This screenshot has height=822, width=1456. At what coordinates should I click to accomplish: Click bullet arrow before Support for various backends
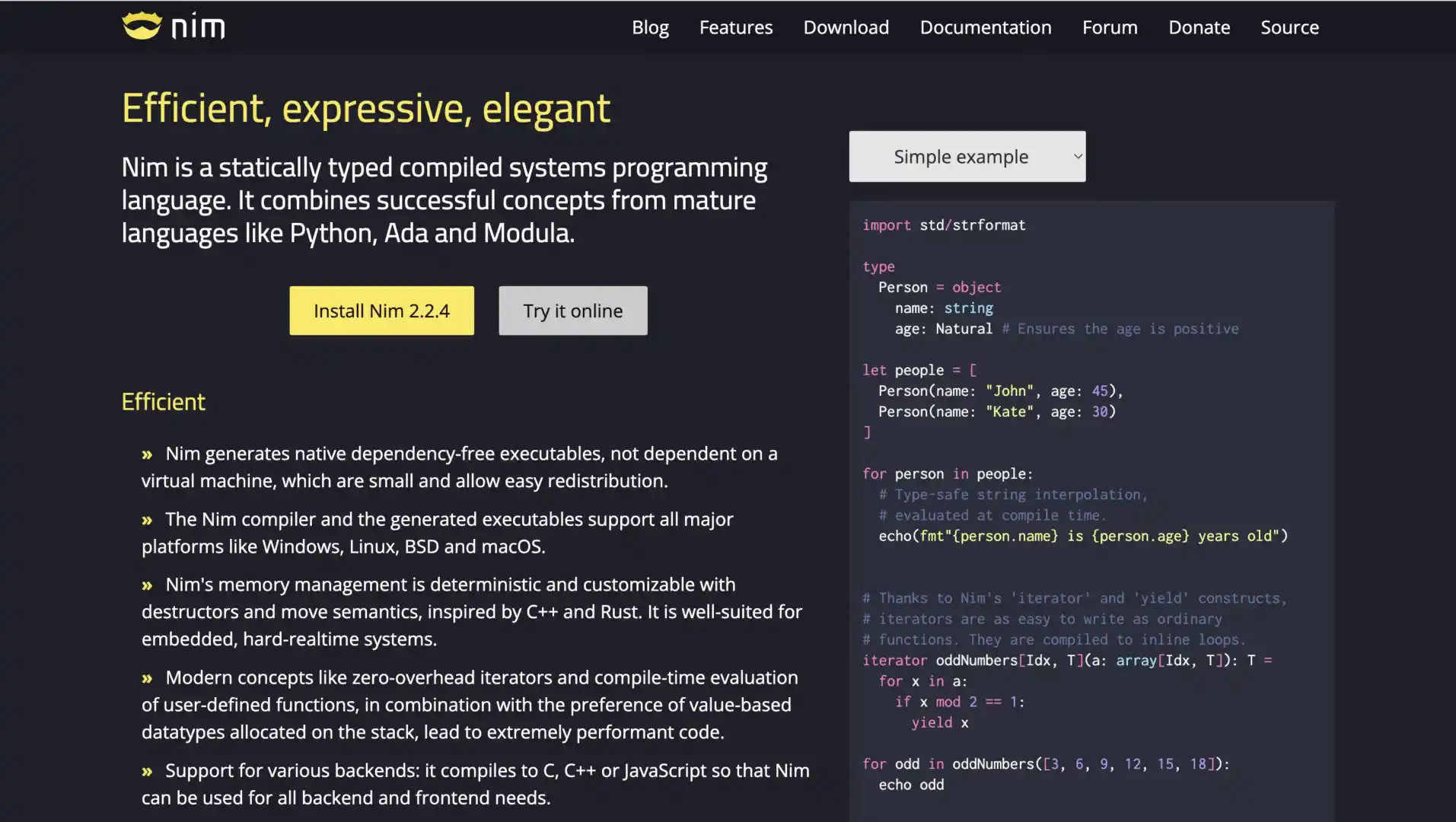[147, 772]
